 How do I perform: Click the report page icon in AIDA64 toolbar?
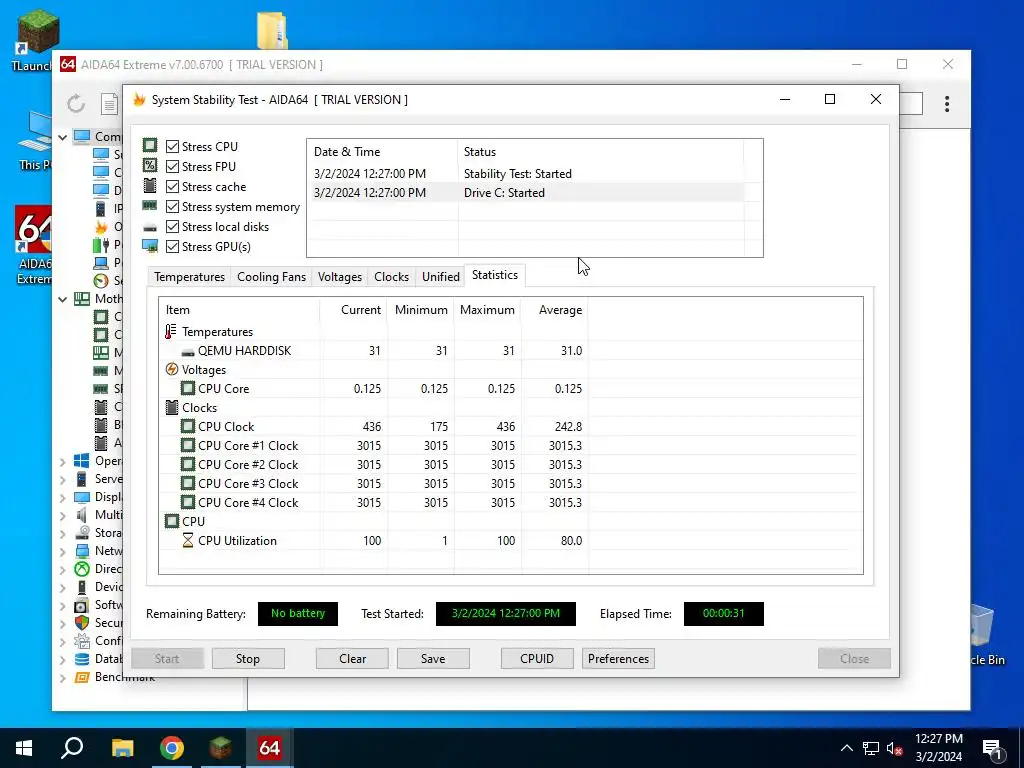[110, 104]
